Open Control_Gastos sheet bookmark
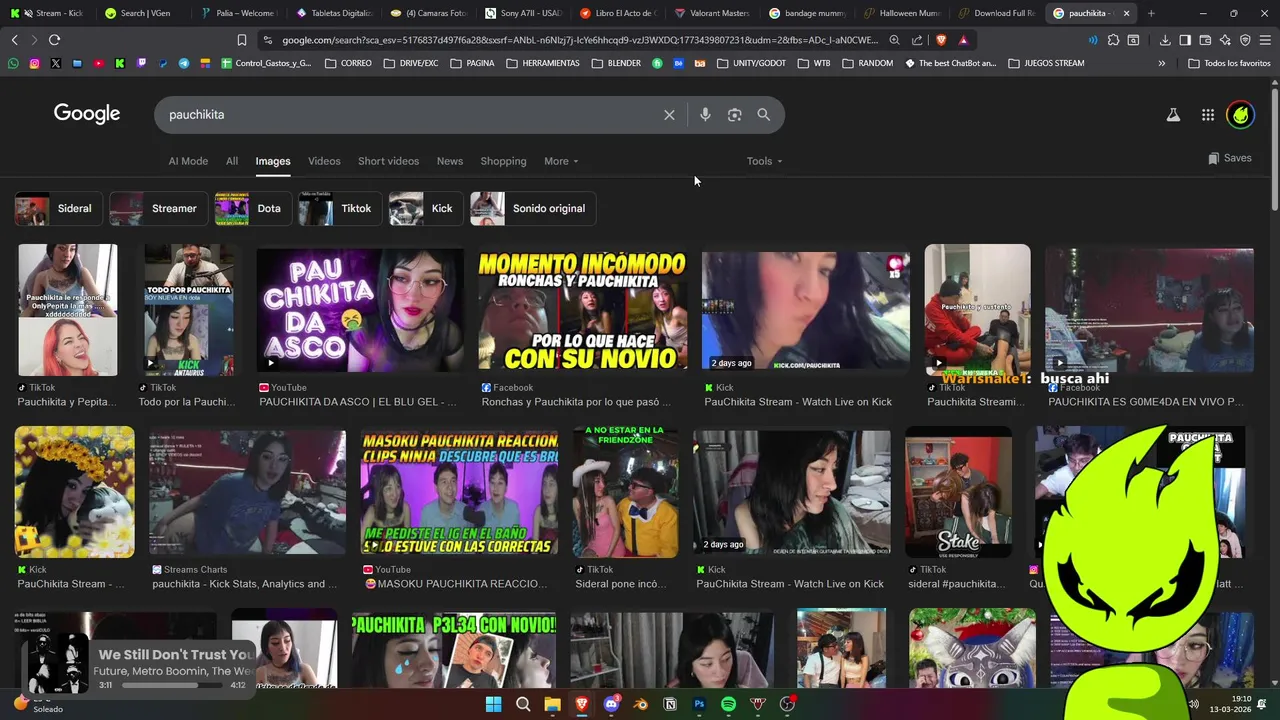This screenshot has height=720, width=1280. pyautogui.click(x=267, y=63)
